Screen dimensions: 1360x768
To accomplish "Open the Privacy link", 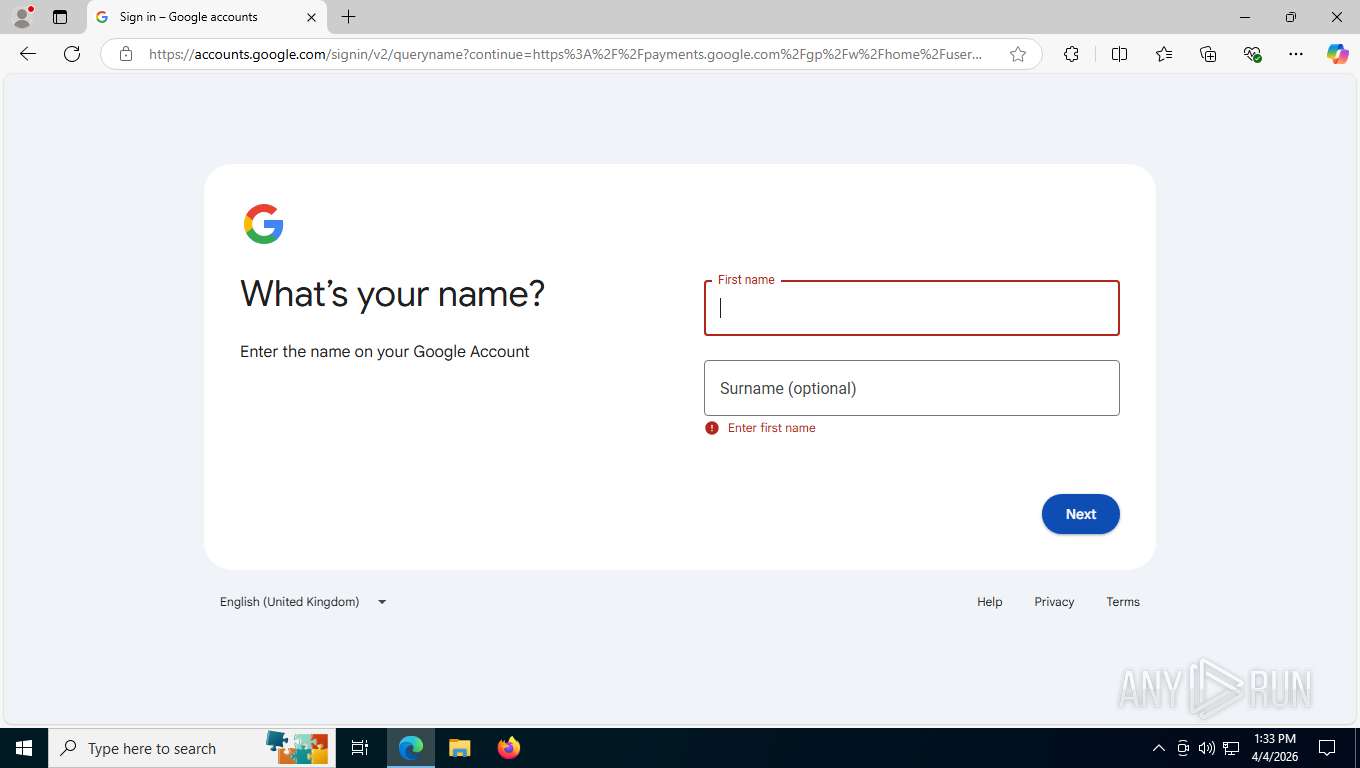I will click(x=1054, y=602).
